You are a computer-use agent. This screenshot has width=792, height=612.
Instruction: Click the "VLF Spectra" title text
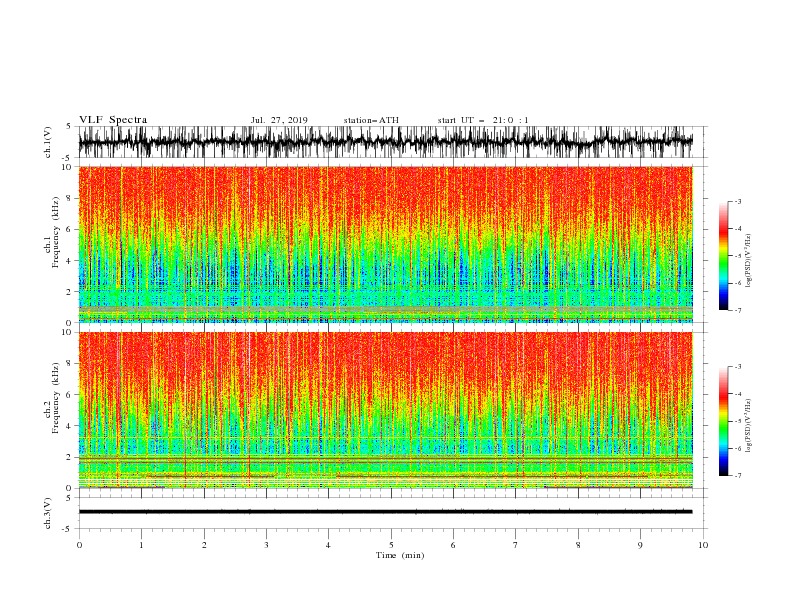click(x=113, y=120)
